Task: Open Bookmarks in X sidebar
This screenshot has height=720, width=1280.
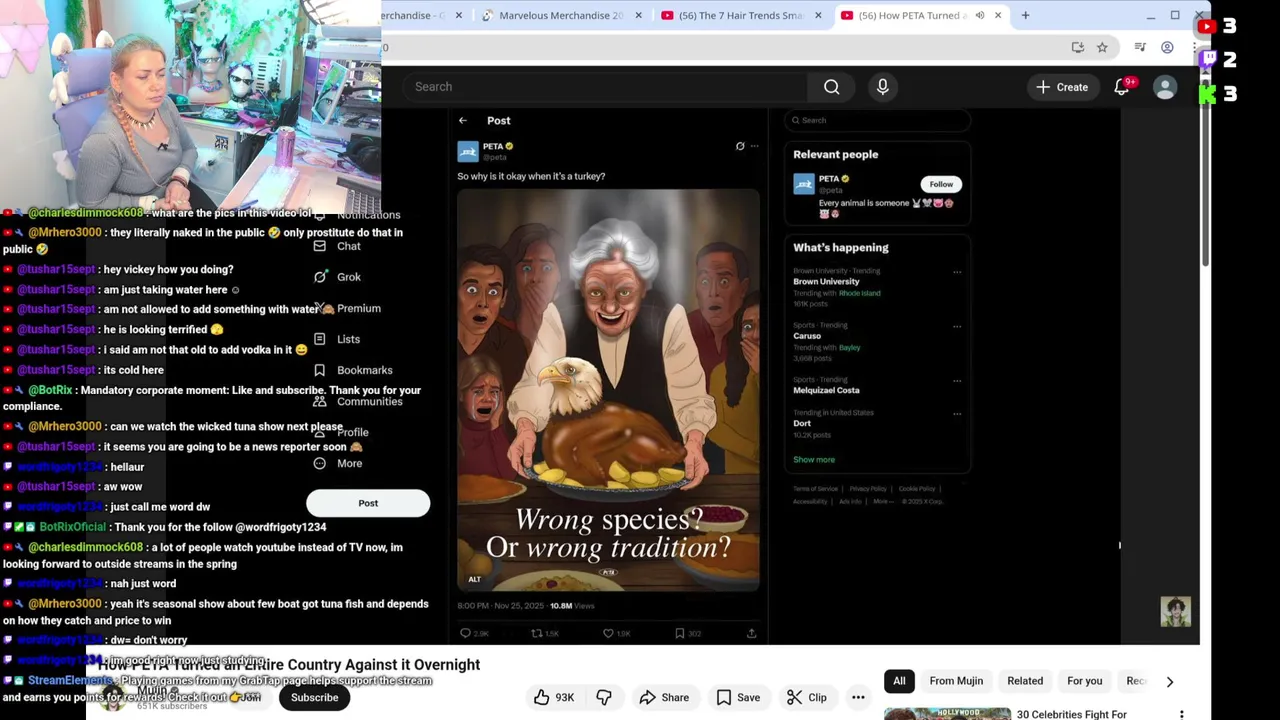Action: (353, 370)
